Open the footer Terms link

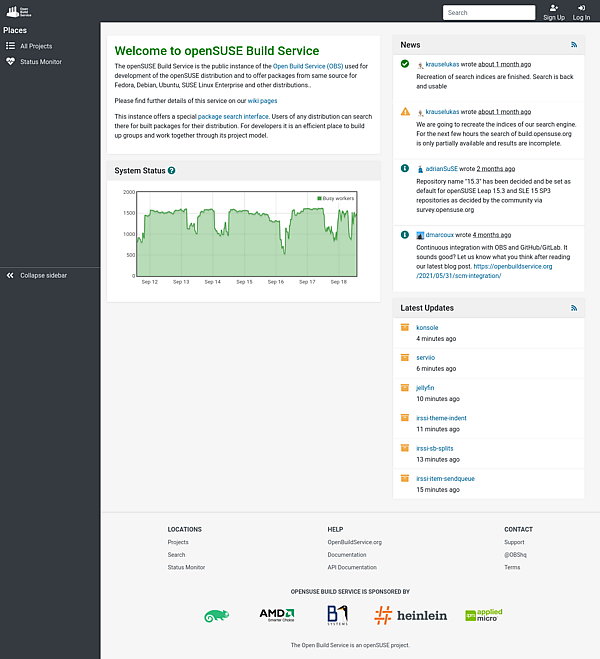point(512,567)
